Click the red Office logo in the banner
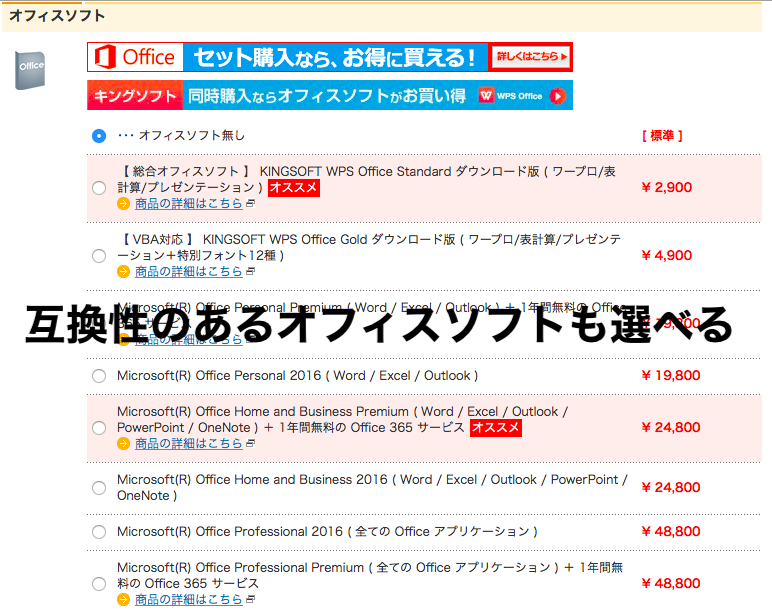This screenshot has width=772, height=611. click(x=135, y=57)
